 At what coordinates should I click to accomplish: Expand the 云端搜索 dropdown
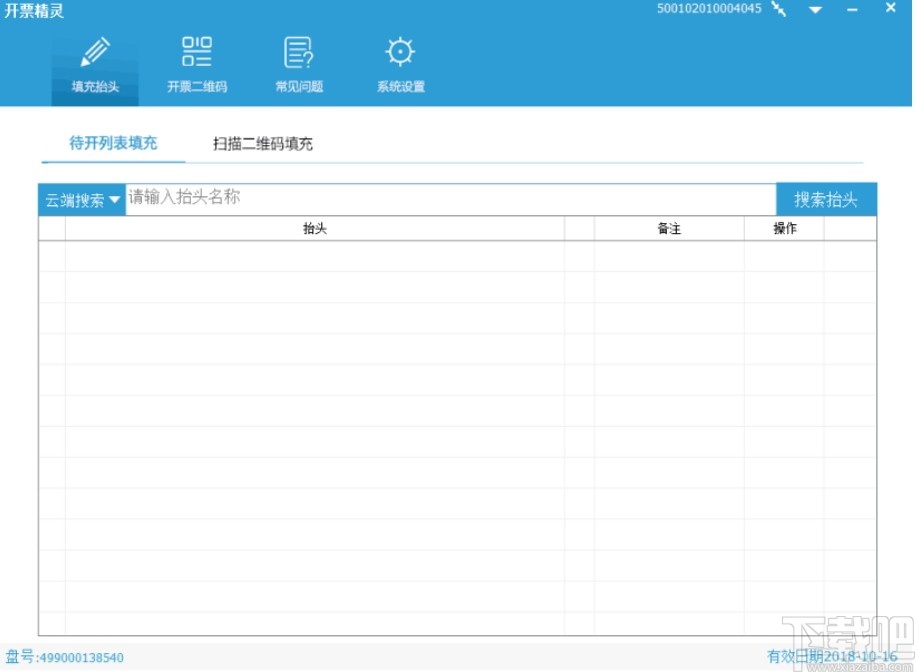[82, 200]
